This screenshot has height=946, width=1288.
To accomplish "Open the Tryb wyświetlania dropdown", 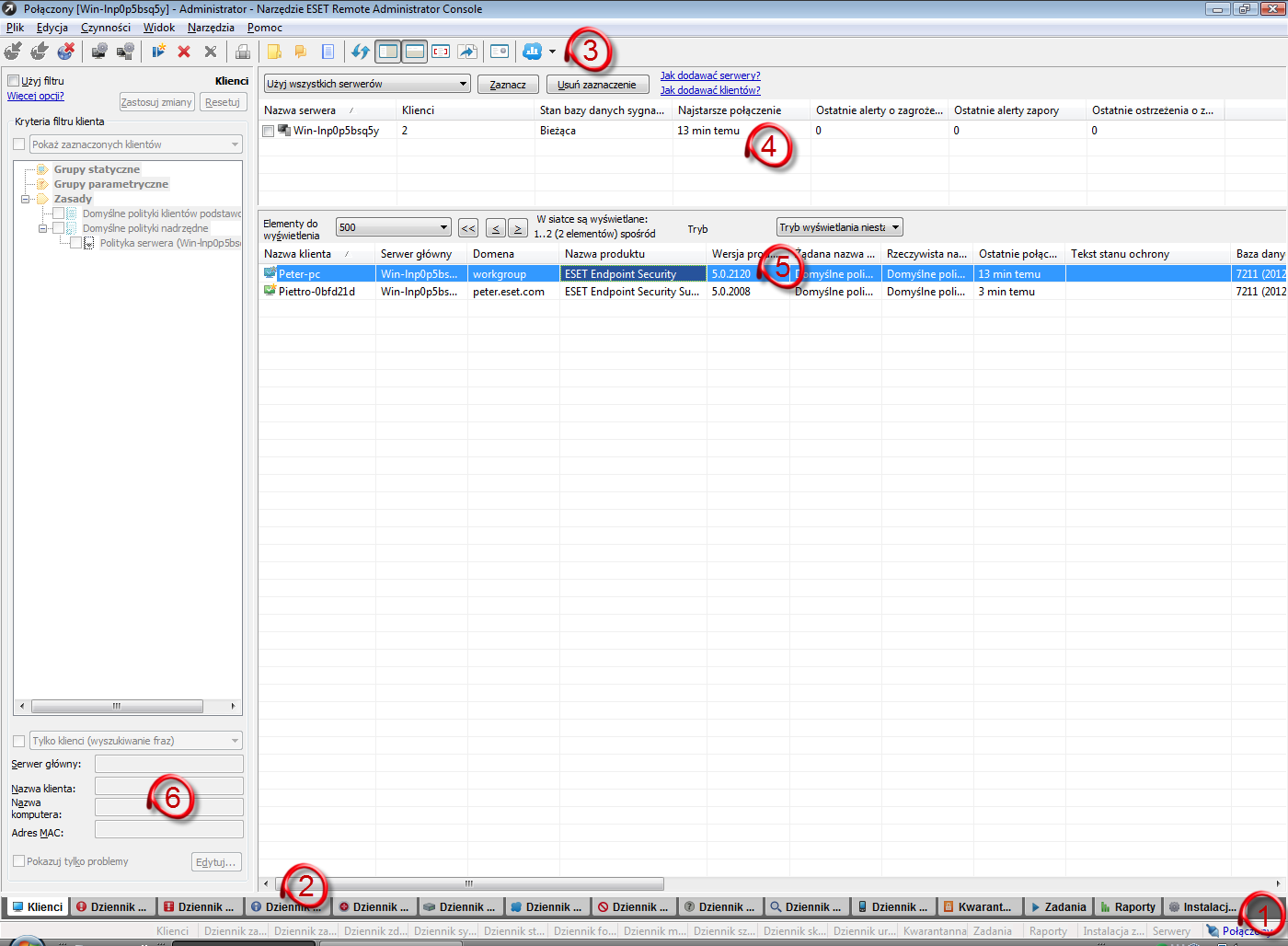I will coord(840,227).
